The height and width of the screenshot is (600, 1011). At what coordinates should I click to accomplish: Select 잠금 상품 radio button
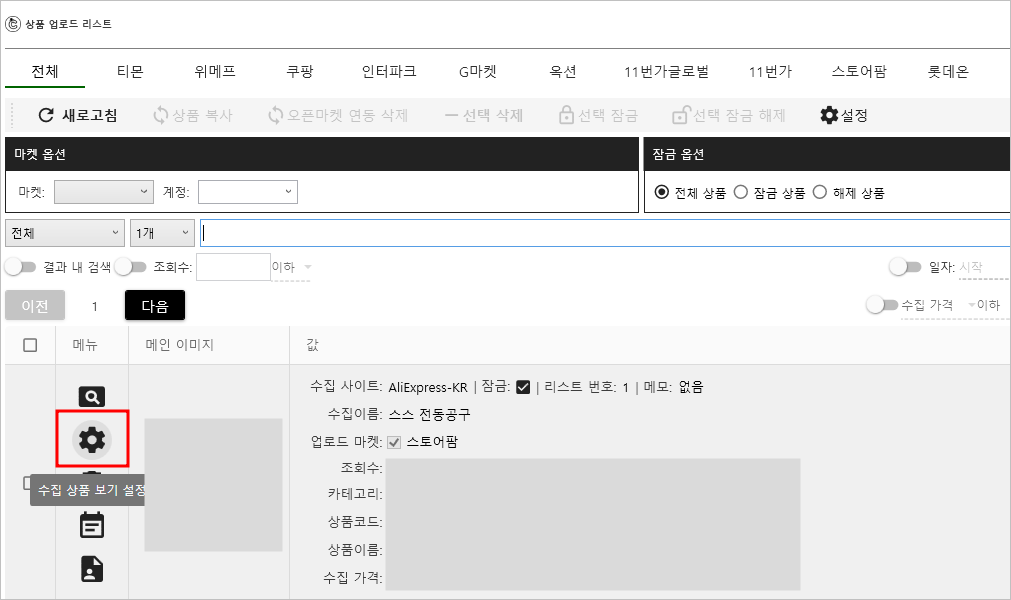741,192
